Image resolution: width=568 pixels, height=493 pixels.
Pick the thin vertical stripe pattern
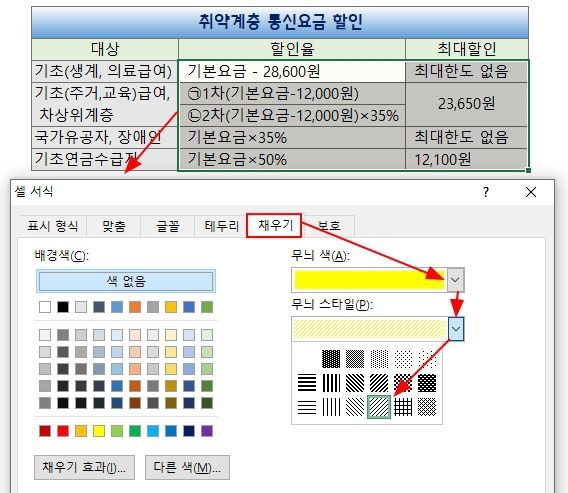(x=331, y=407)
